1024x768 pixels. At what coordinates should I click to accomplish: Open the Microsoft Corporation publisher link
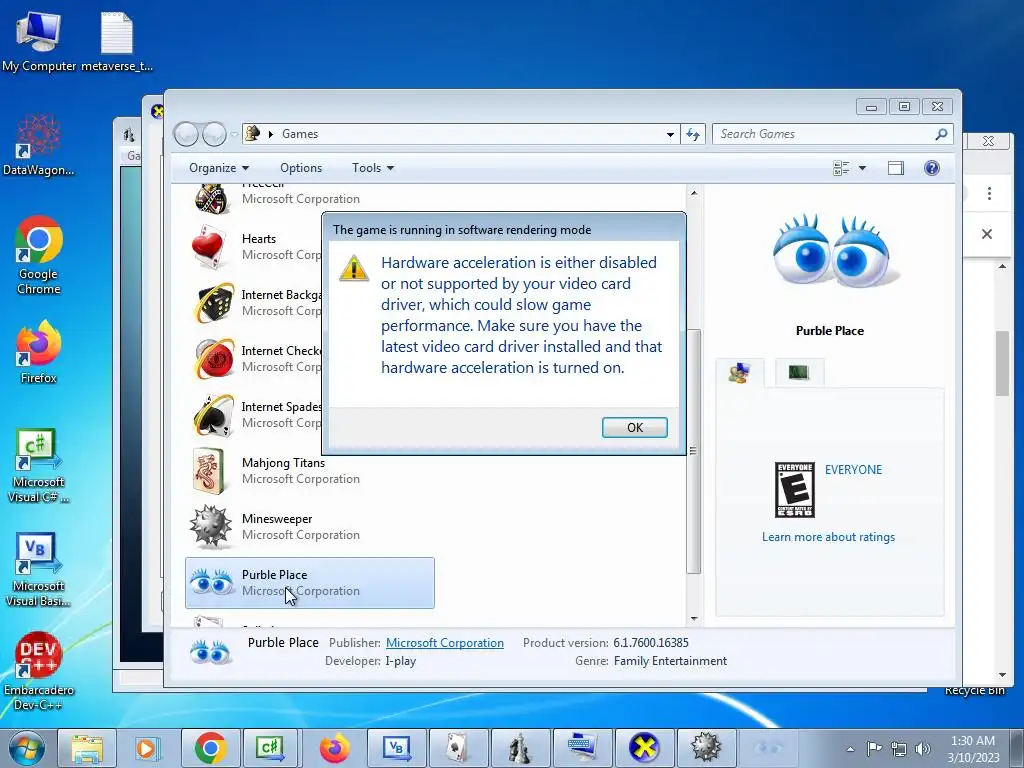pyautogui.click(x=445, y=643)
